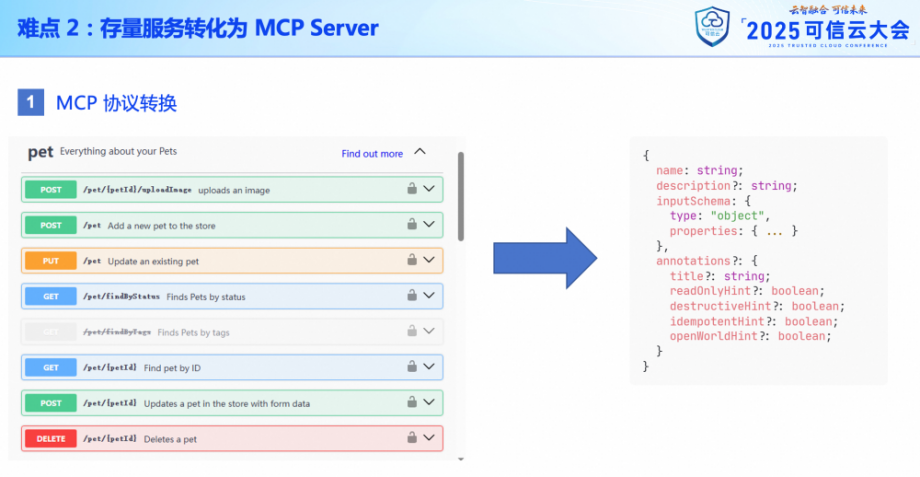Expand Updates a pet with form data chevron
The width and height of the screenshot is (920, 477).
429,402
